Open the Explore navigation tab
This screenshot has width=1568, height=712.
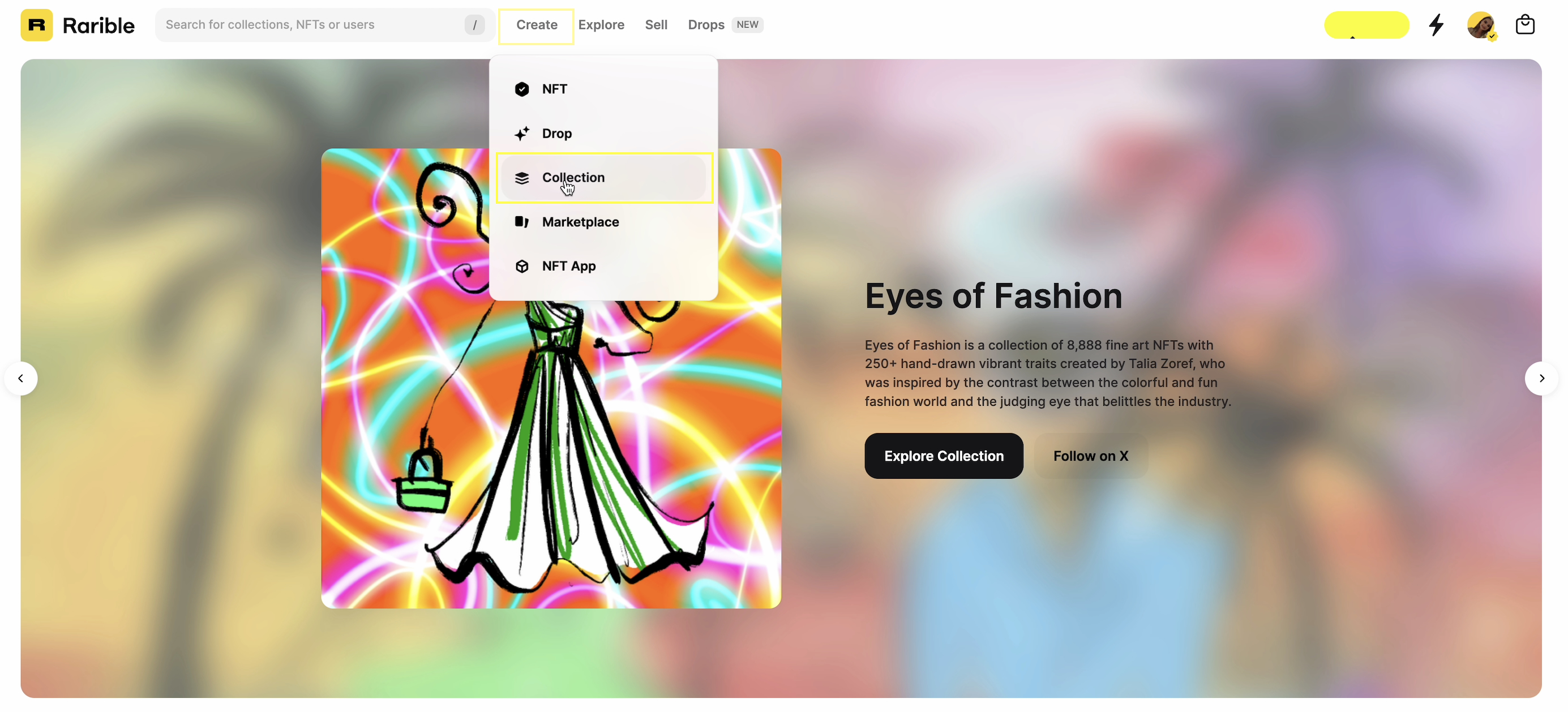click(x=601, y=25)
